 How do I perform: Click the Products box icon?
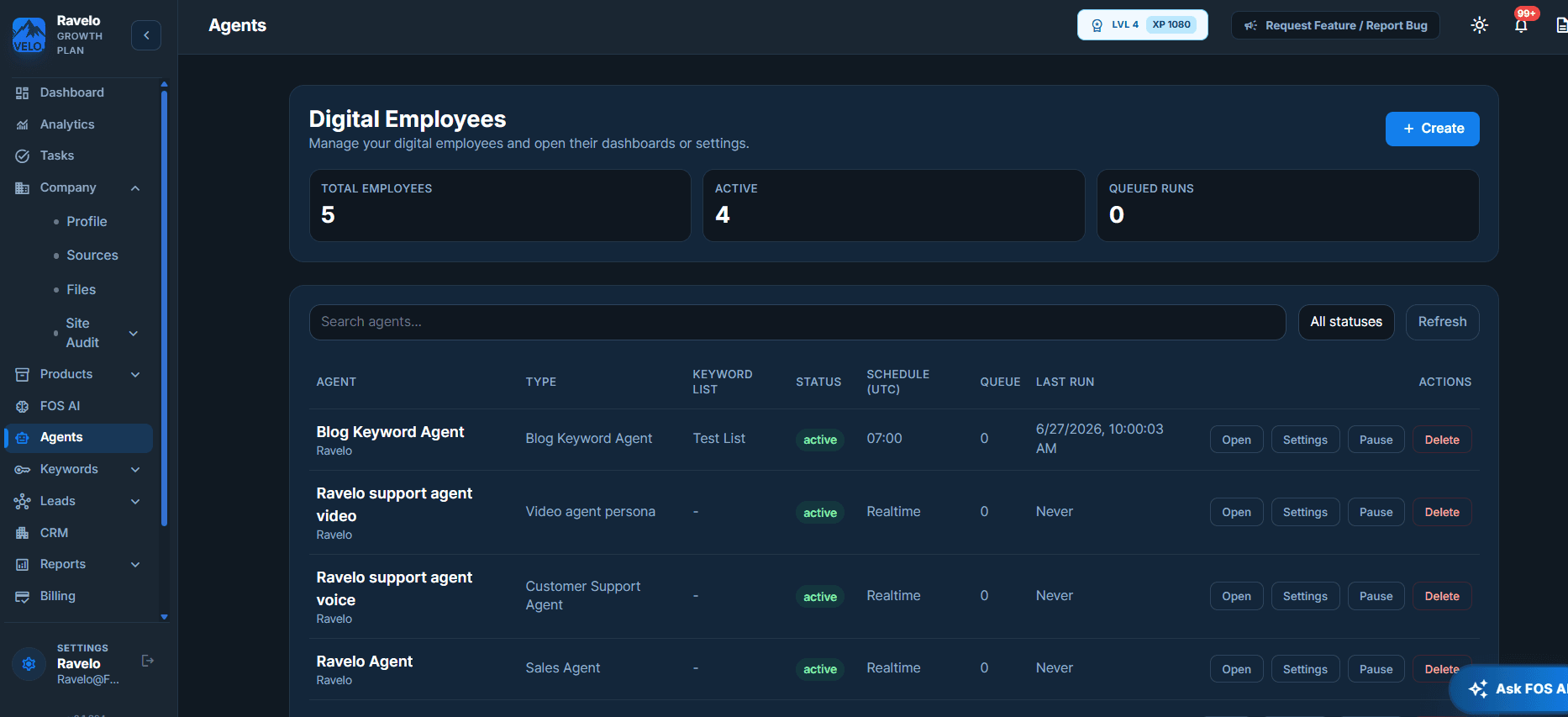(x=23, y=375)
